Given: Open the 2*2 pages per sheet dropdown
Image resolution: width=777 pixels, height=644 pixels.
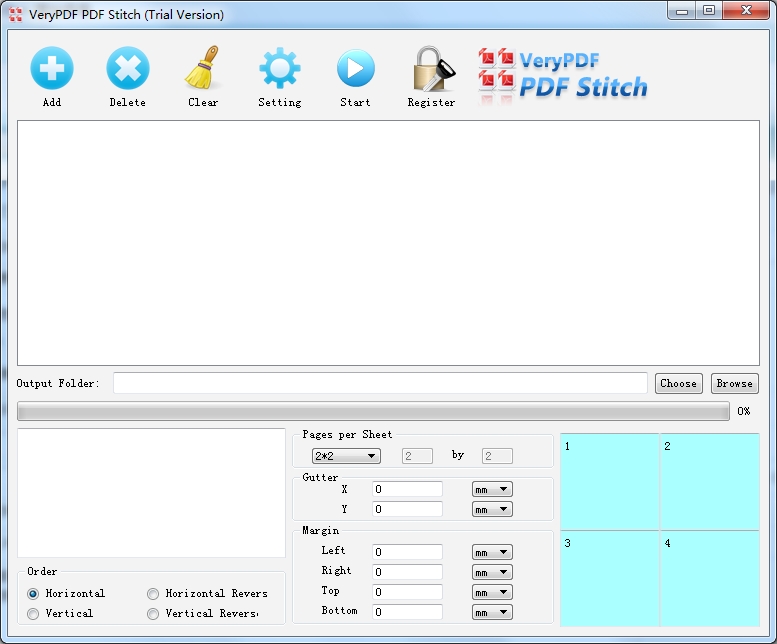Looking at the screenshot, I should click(x=346, y=456).
